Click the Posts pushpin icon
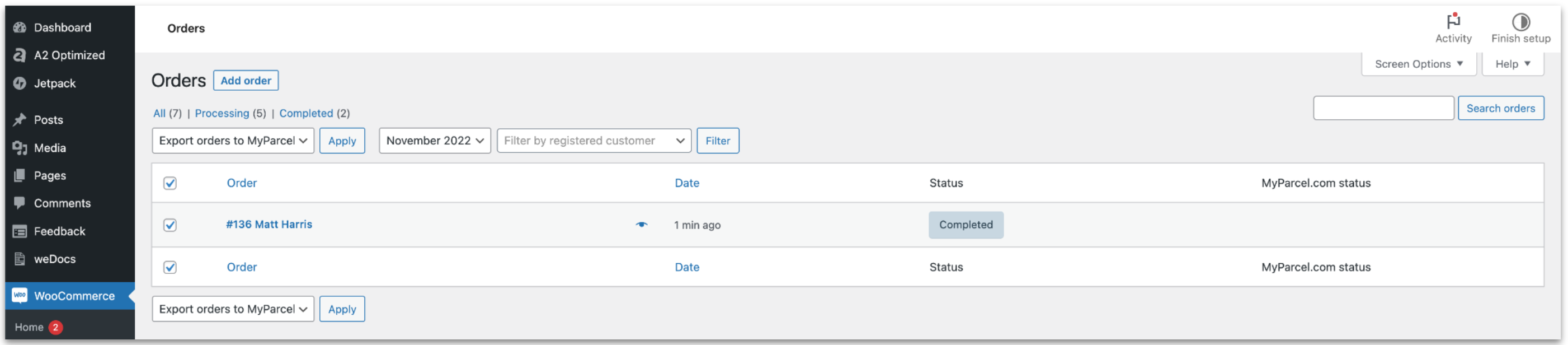The image size is (1568, 345). (20, 120)
